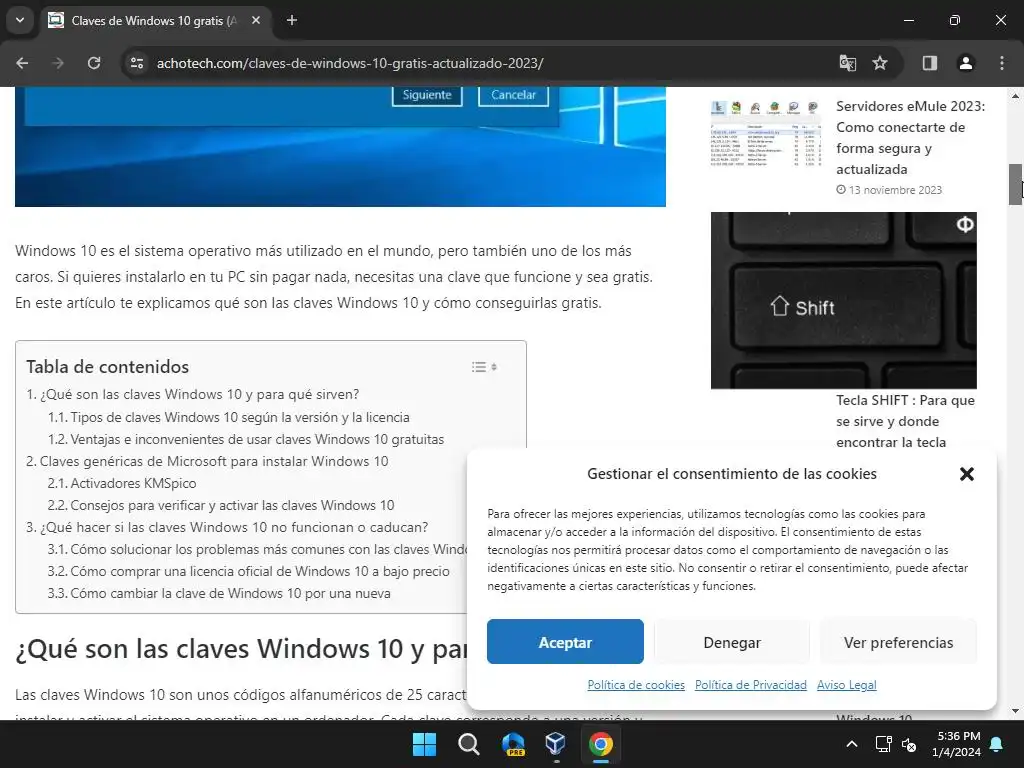Click the Chrome icon in the taskbar
This screenshot has height=768, width=1024.
tap(601, 744)
